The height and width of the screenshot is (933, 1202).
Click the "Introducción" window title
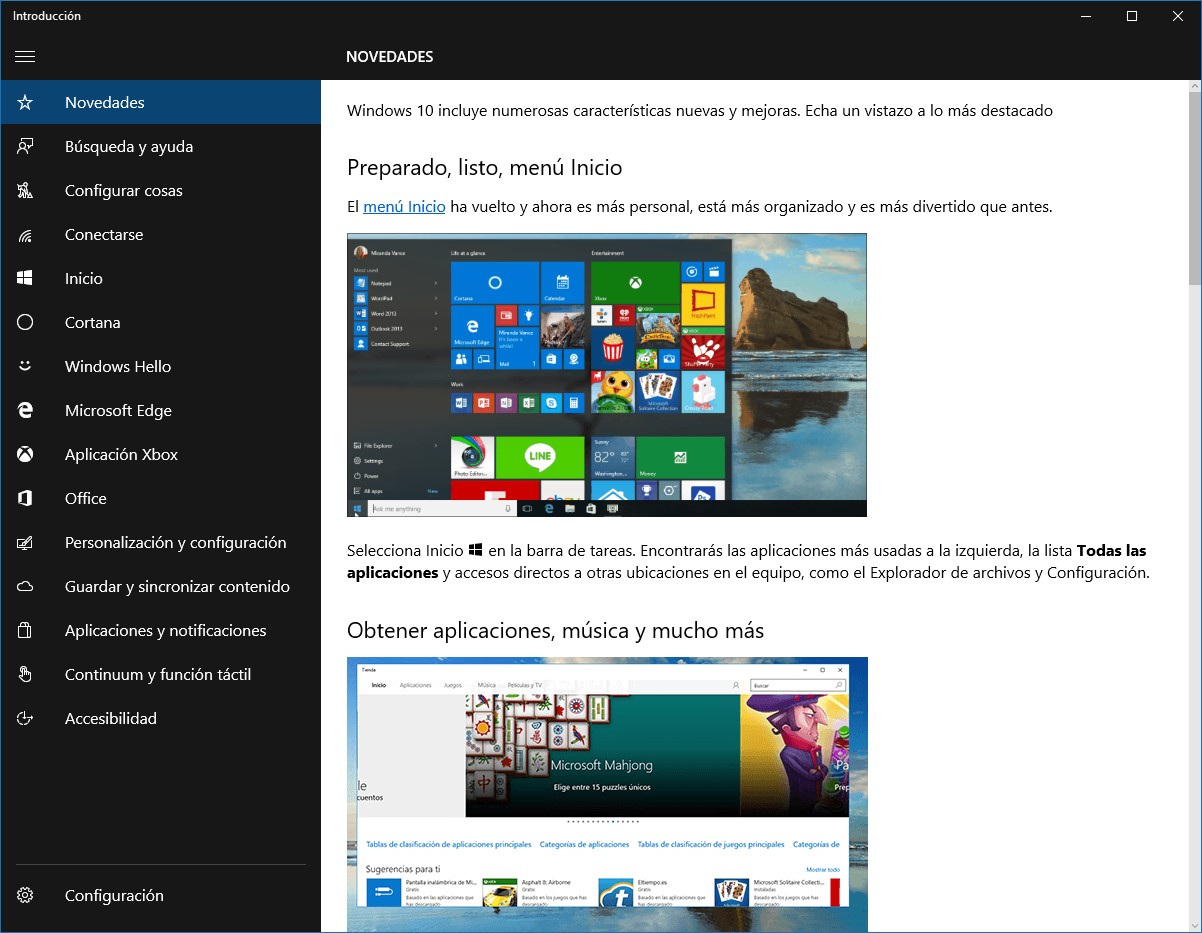tap(47, 16)
